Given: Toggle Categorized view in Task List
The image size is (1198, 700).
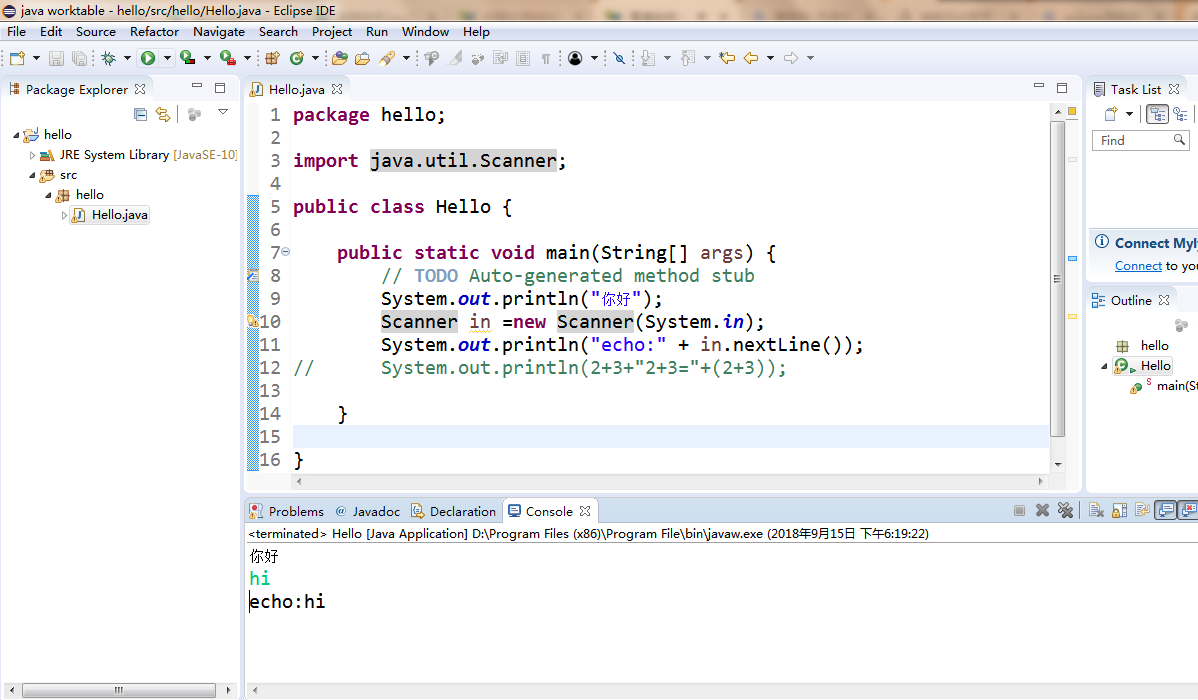Looking at the screenshot, I should (x=1158, y=115).
